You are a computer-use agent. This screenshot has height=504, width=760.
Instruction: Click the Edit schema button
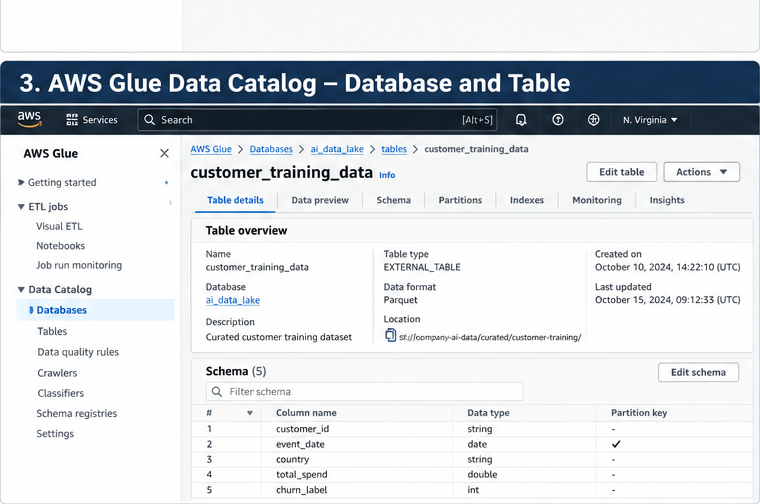(698, 372)
